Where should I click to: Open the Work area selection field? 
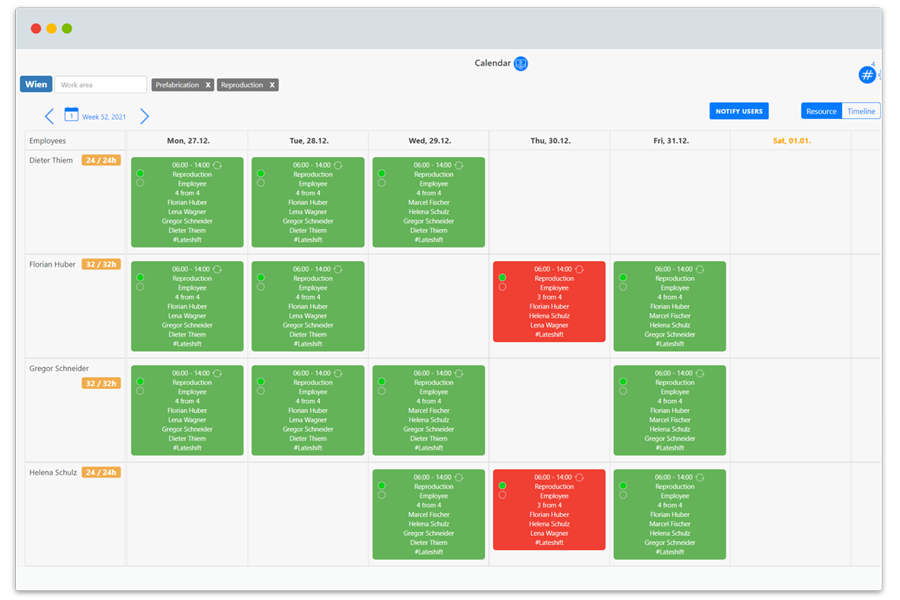tap(95, 85)
